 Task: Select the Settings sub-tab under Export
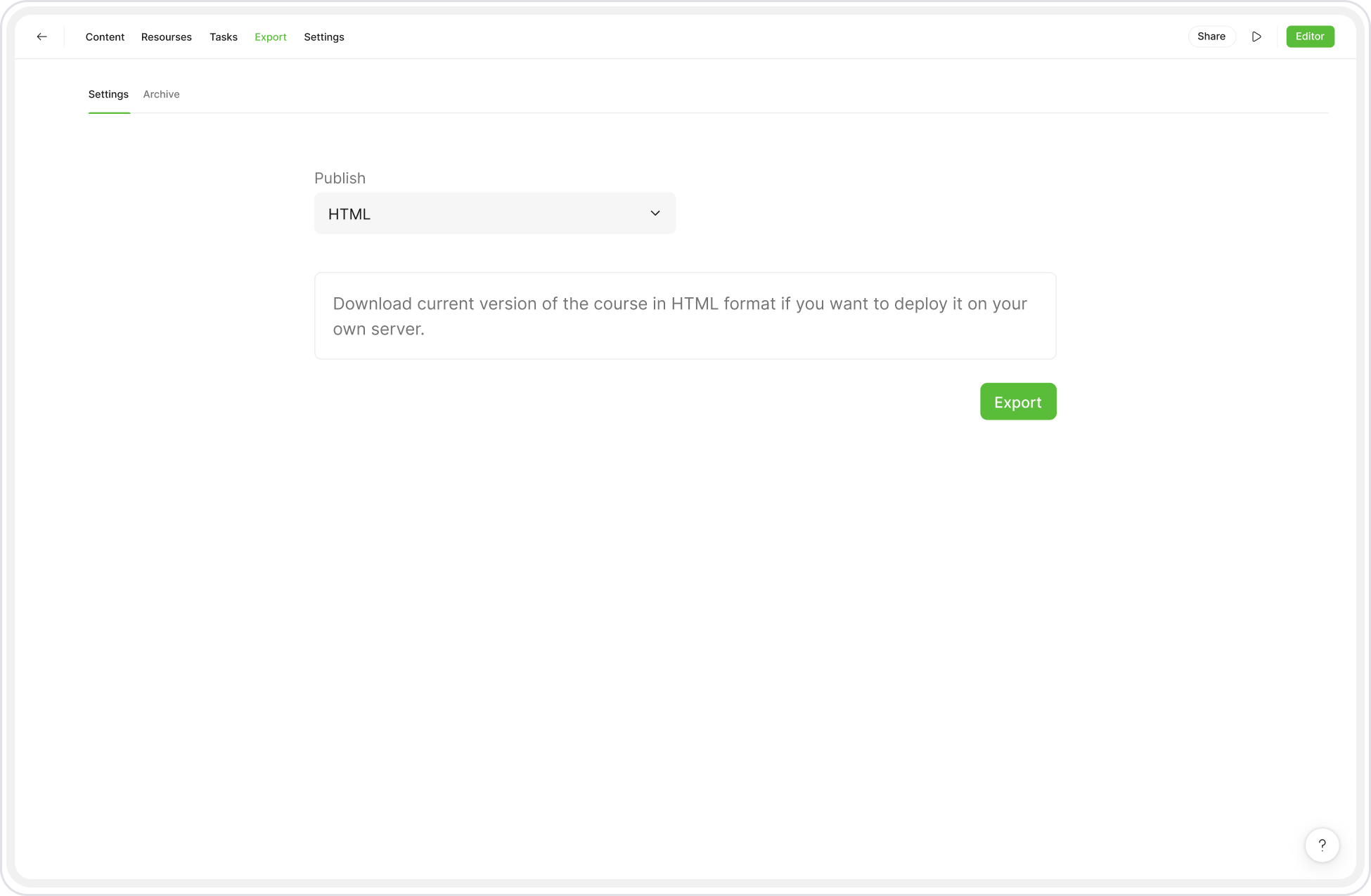coord(108,94)
